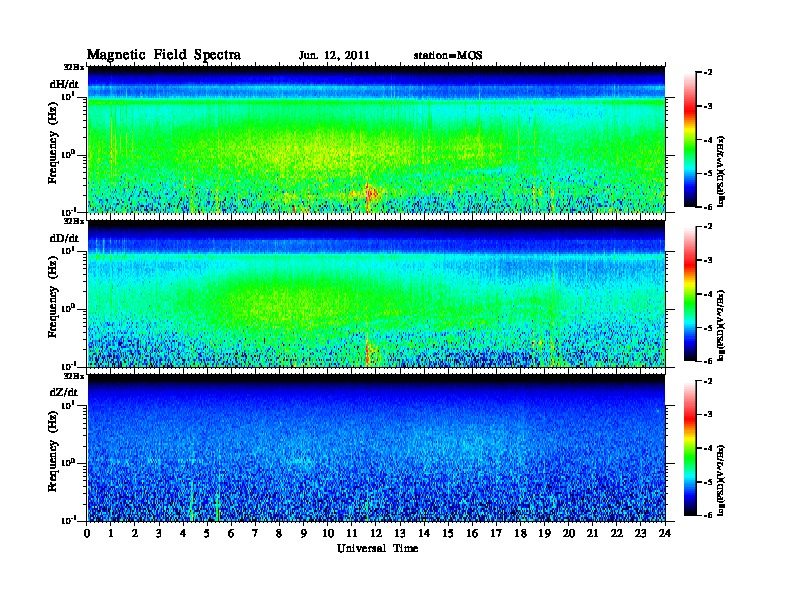The image size is (792, 612).
Task: Click hour tick label 4 on the time axis
Action: coord(183,534)
